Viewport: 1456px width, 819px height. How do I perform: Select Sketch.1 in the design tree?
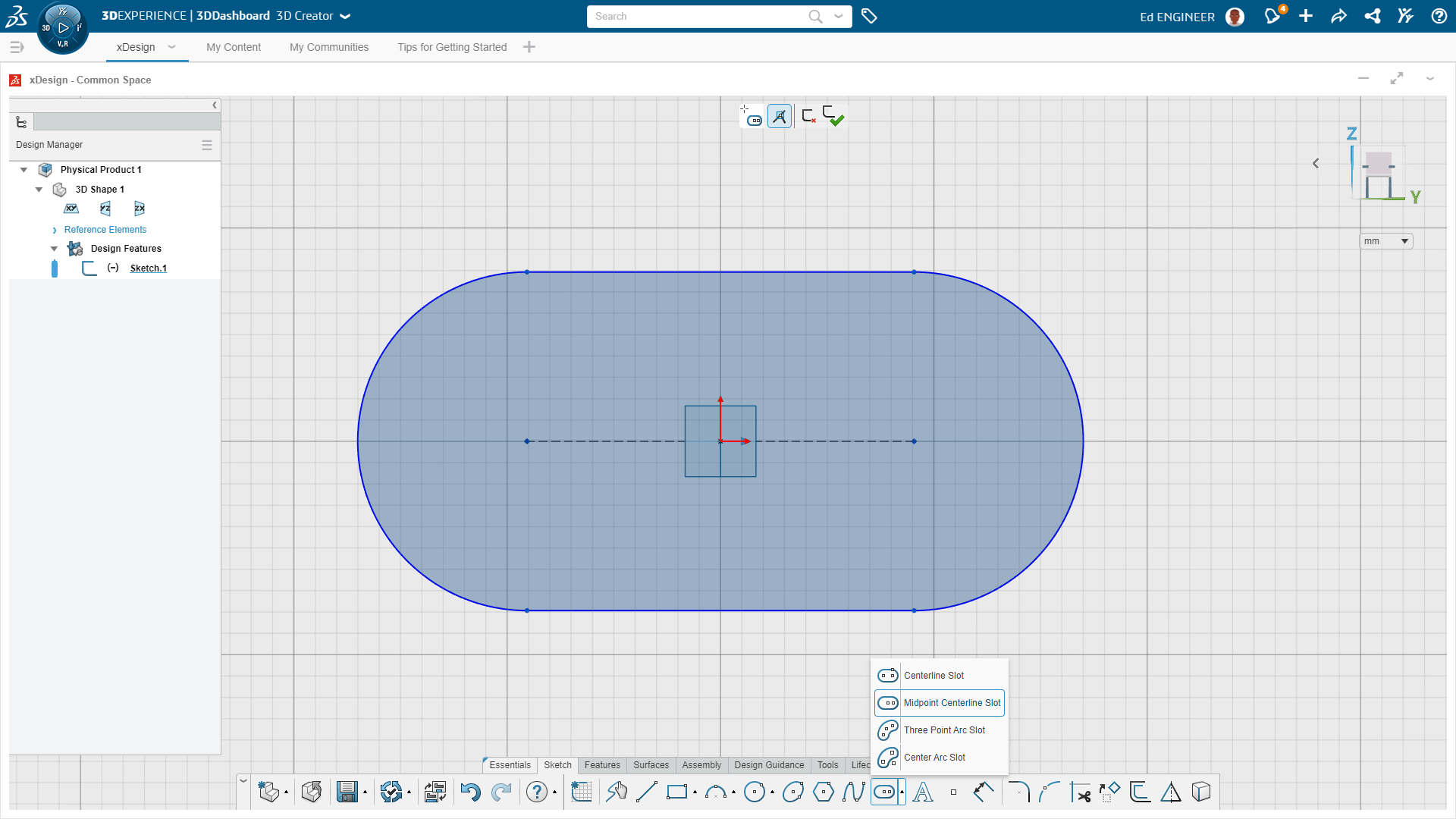point(149,268)
